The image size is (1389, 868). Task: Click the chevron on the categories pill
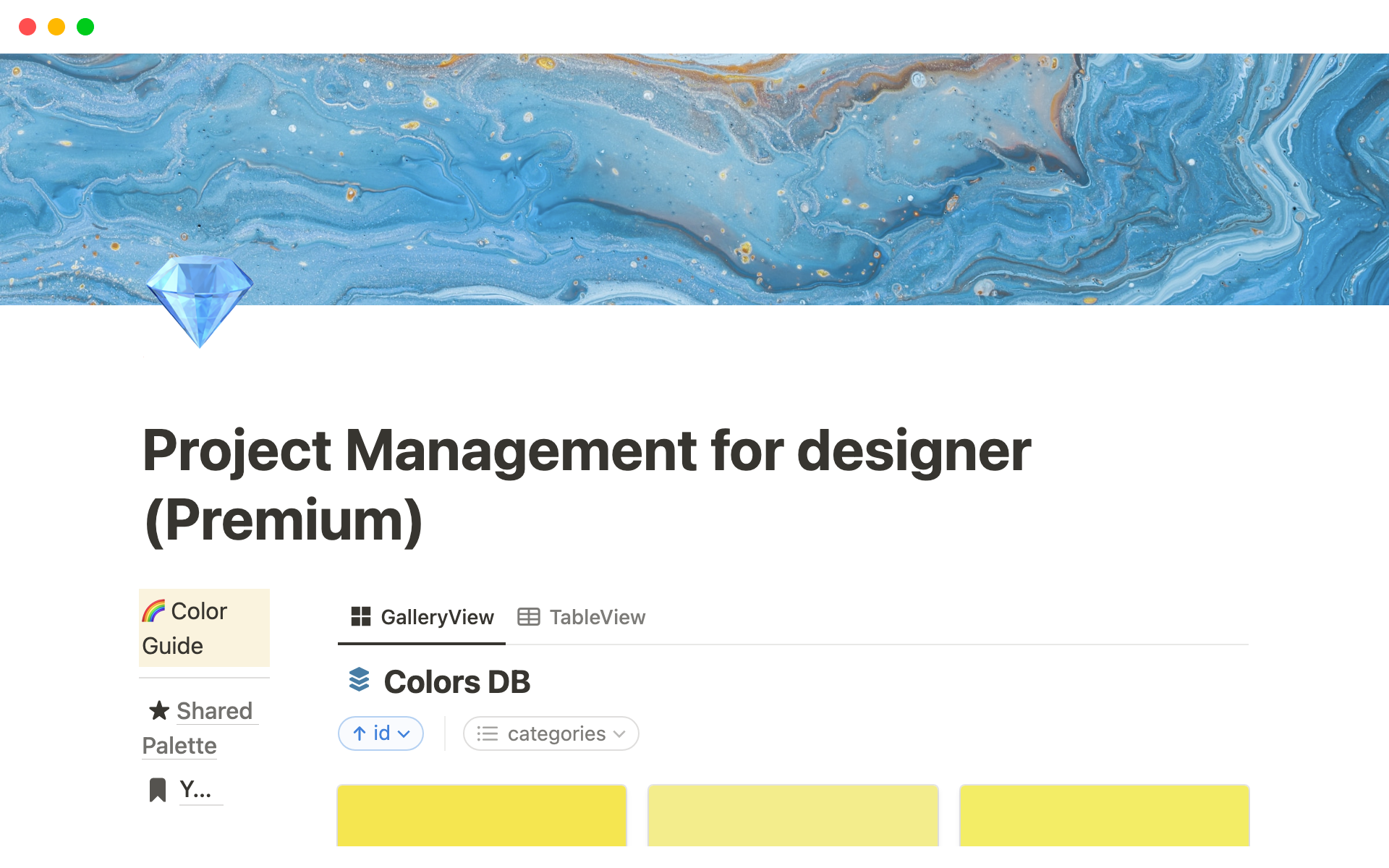(619, 733)
